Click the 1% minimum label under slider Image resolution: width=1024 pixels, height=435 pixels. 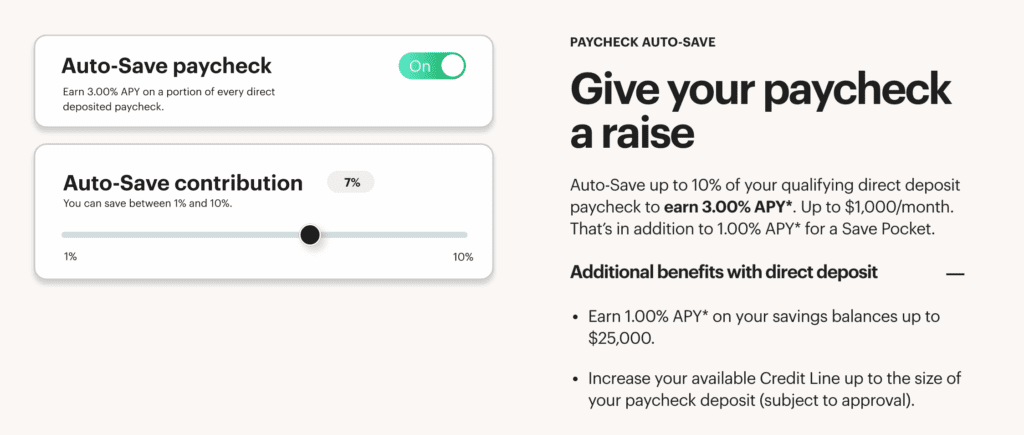point(70,257)
